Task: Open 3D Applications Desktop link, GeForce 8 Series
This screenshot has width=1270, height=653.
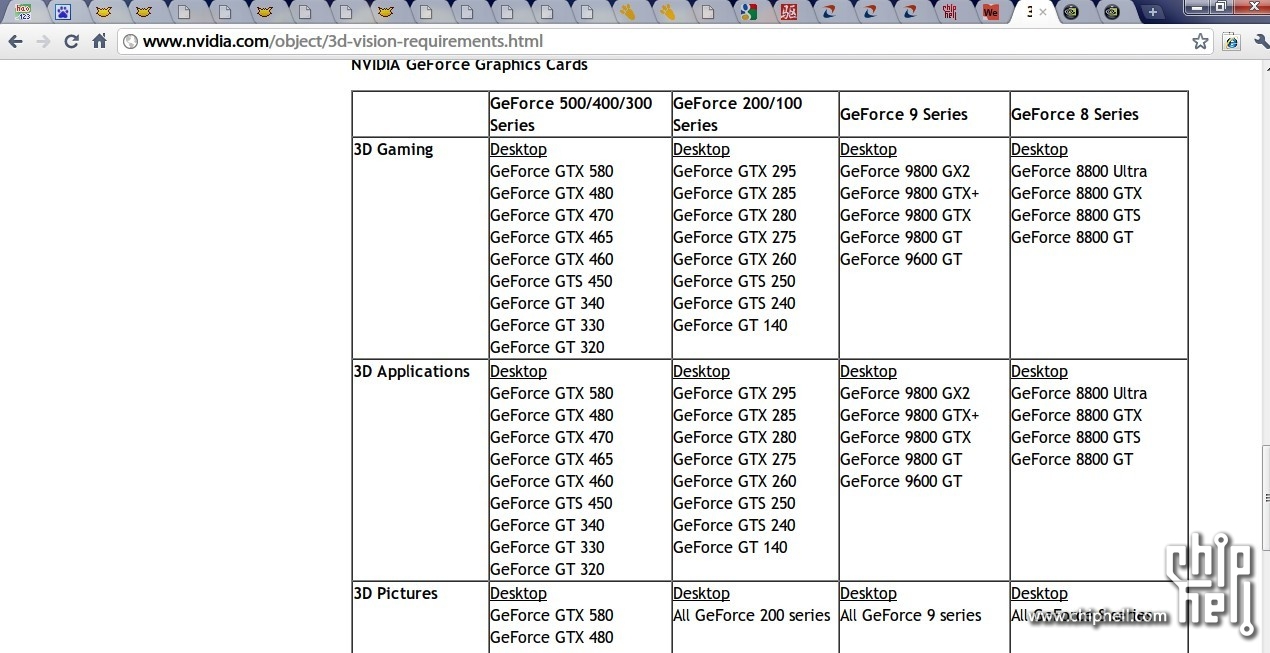Action: pyautogui.click(x=1039, y=371)
